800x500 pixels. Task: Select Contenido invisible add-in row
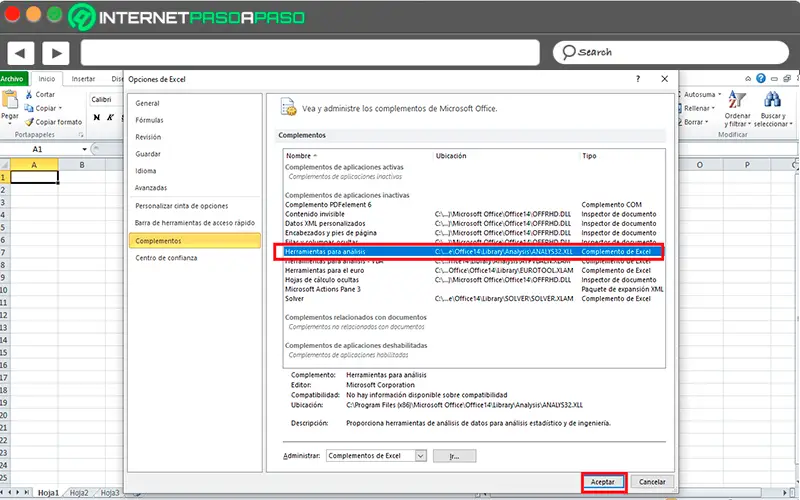474,214
